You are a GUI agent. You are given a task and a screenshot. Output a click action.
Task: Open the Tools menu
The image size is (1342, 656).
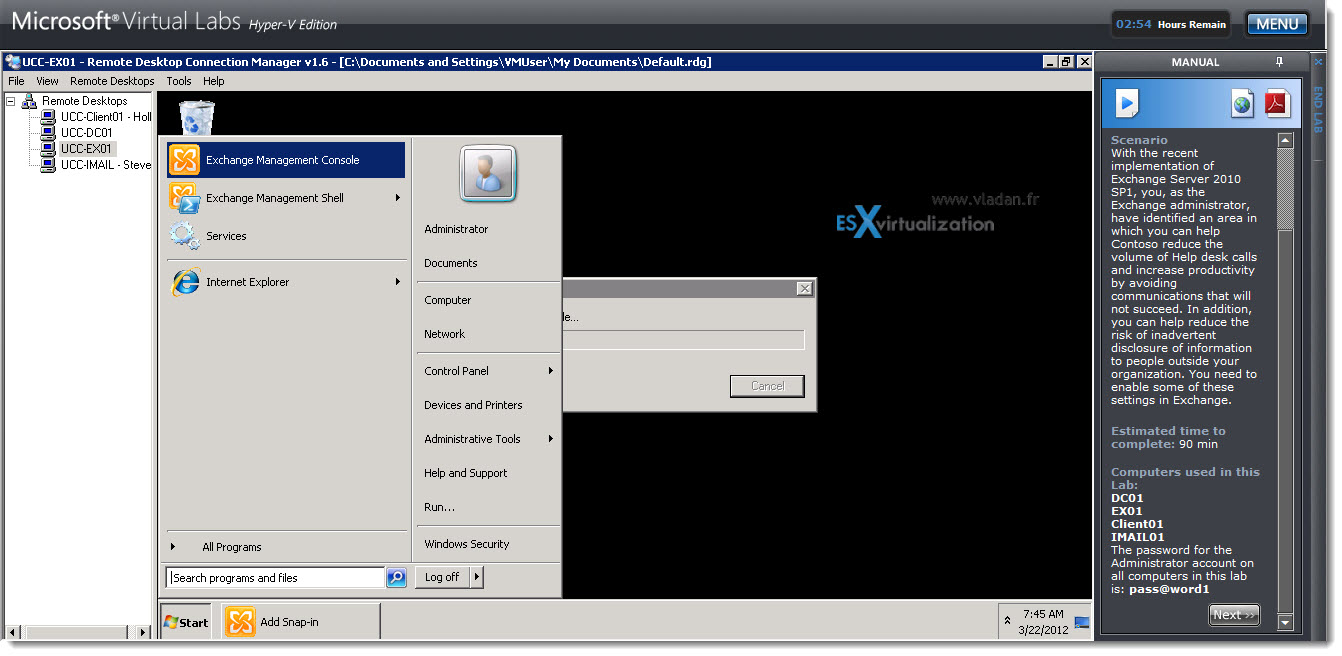point(179,81)
